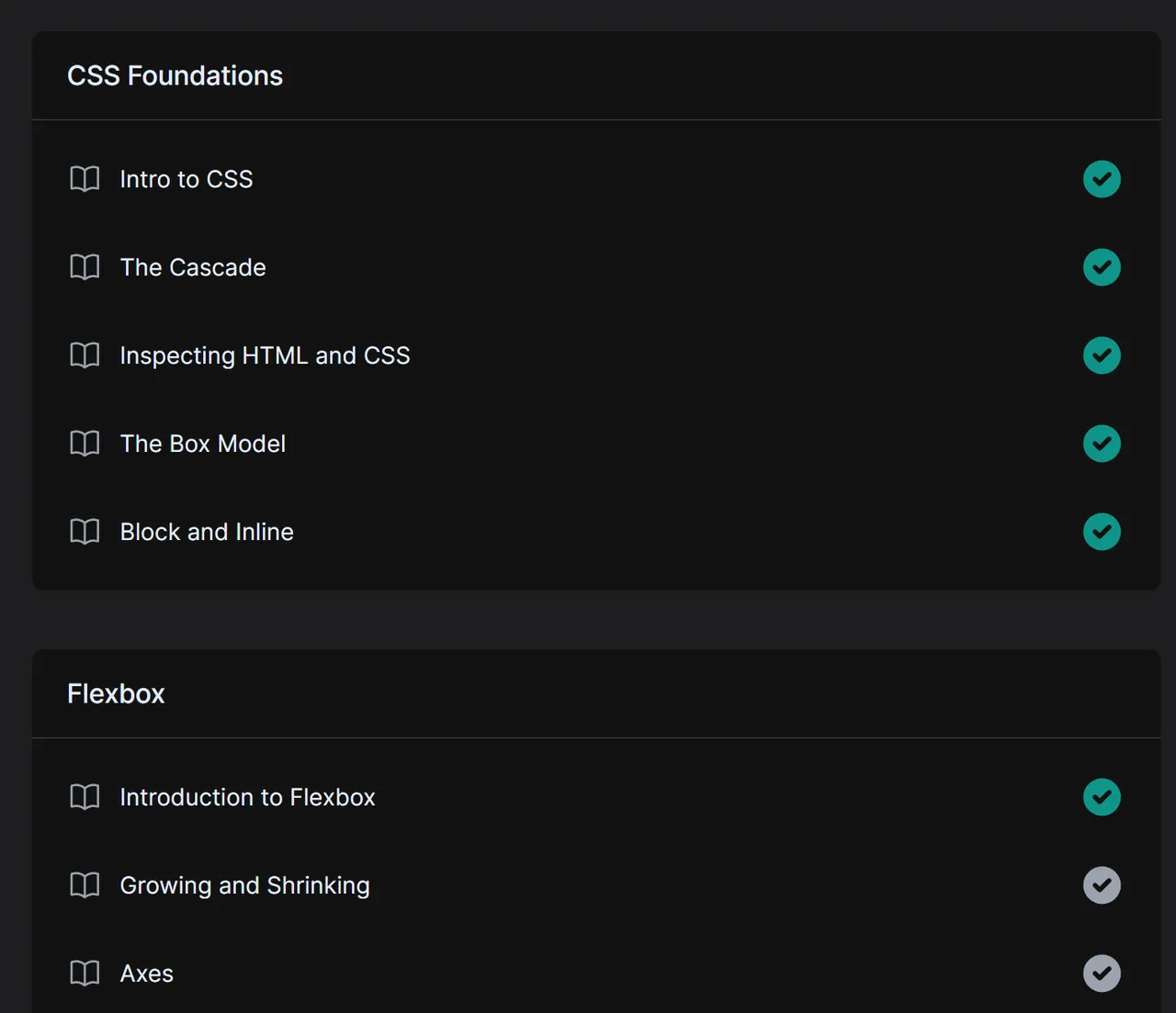Click the book icon next to The Cascade
The width and height of the screenshot is (1176, 1013).
pyautogui.click(x=85, y=267)
